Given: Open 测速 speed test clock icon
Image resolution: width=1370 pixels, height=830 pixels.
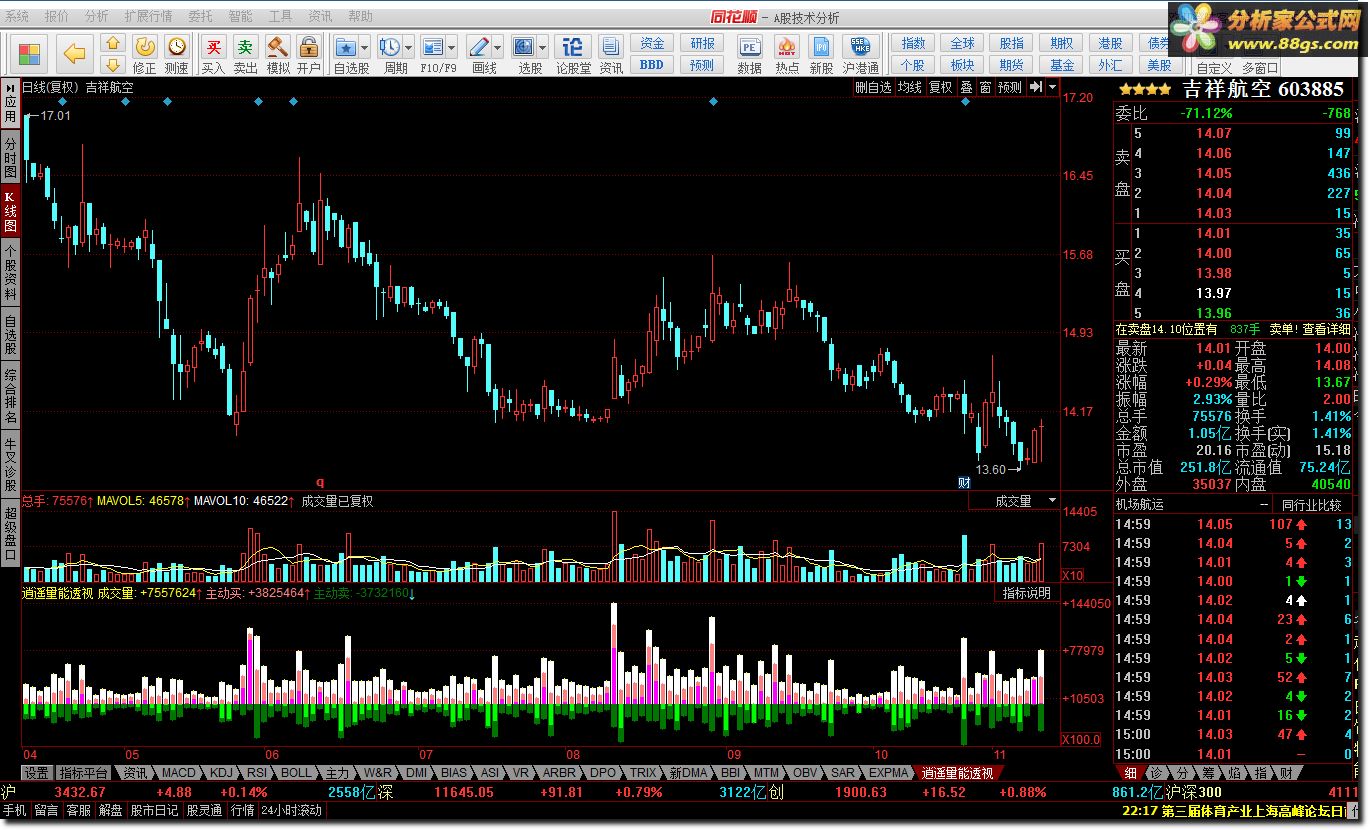Looking at the screenshot, I should (x=177, y=47).
